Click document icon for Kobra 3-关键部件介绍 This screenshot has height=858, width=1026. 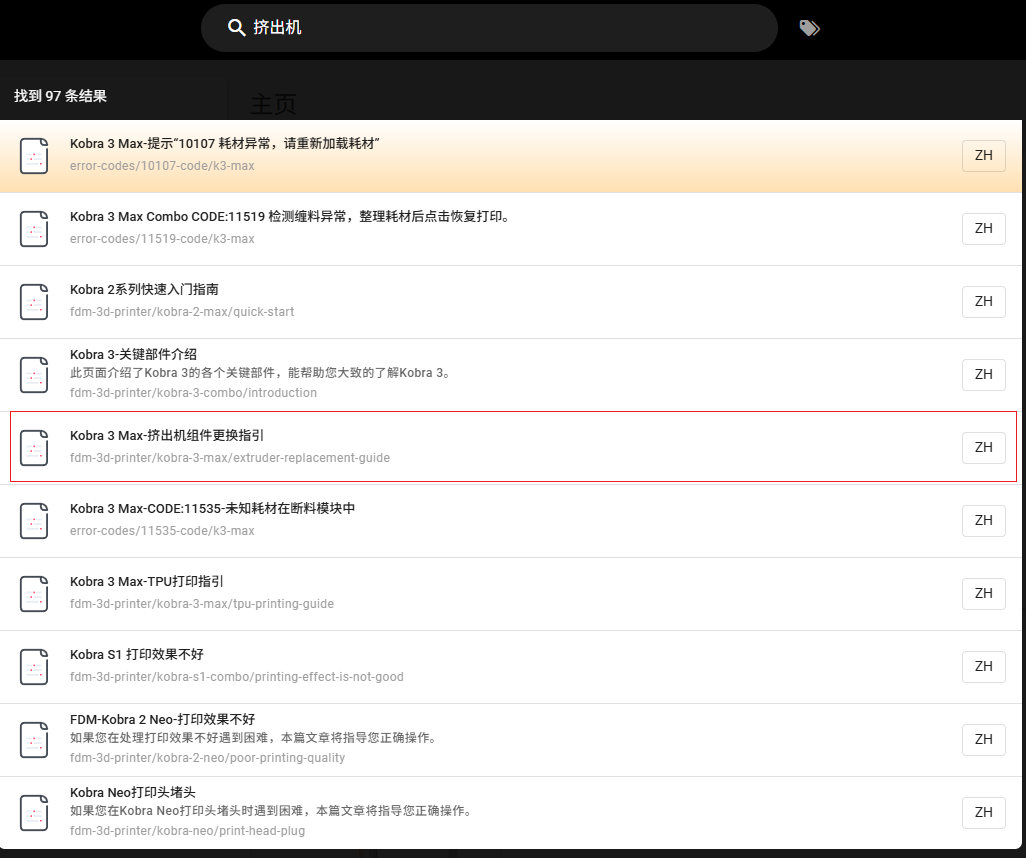click(x=34, y=375)
